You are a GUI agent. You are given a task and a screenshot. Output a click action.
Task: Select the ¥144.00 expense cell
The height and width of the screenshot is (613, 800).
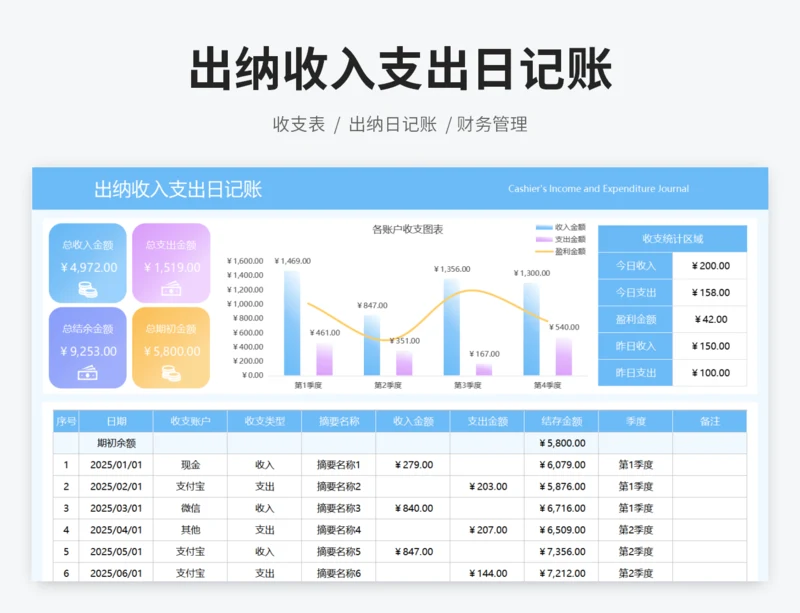pyautogui.click(x=488, y=573)
